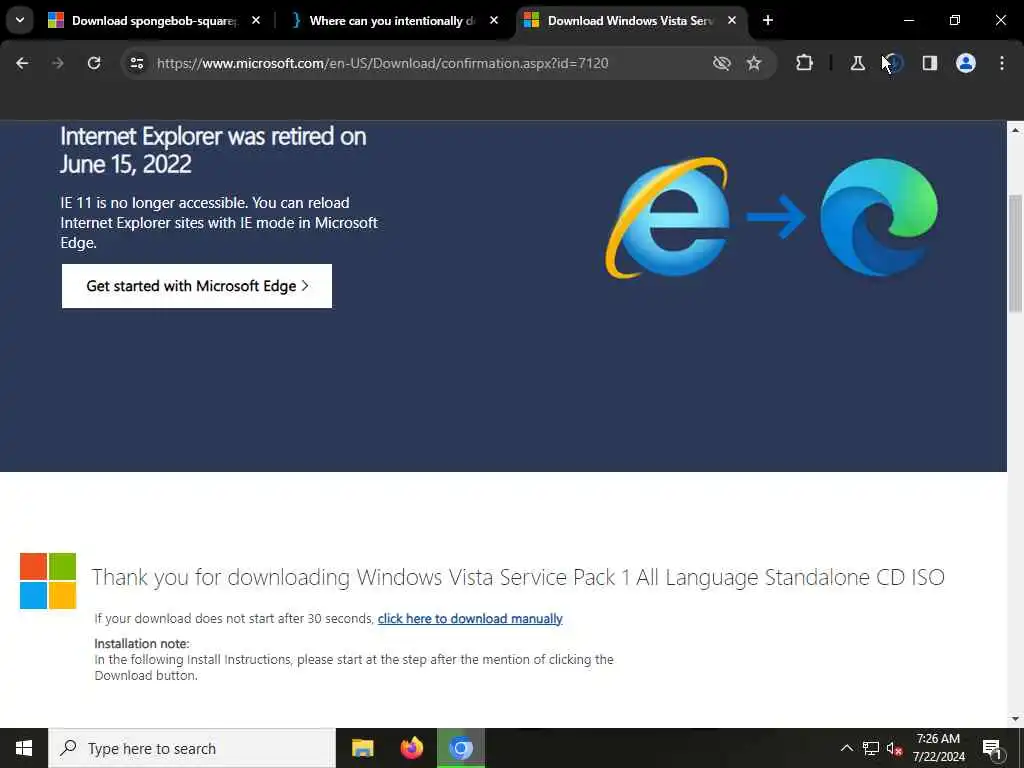Open network status tray icon

pos(871,748)
